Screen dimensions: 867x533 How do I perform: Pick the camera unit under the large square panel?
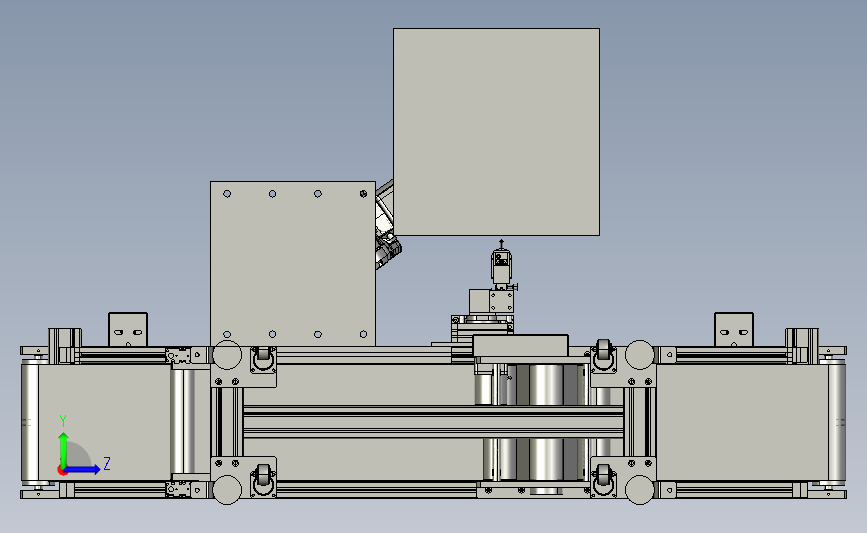502,265
